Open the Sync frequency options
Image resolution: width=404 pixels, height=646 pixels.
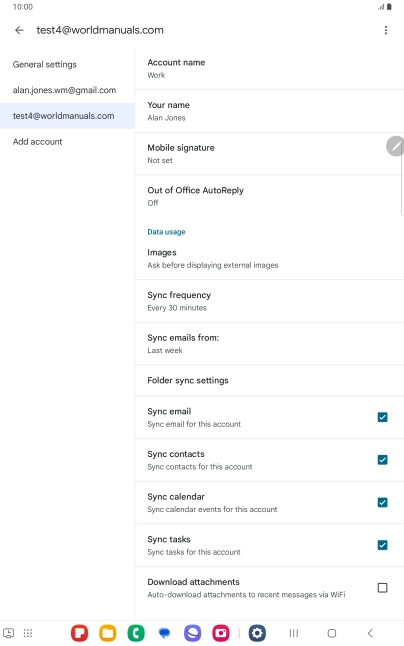point(269,301)
